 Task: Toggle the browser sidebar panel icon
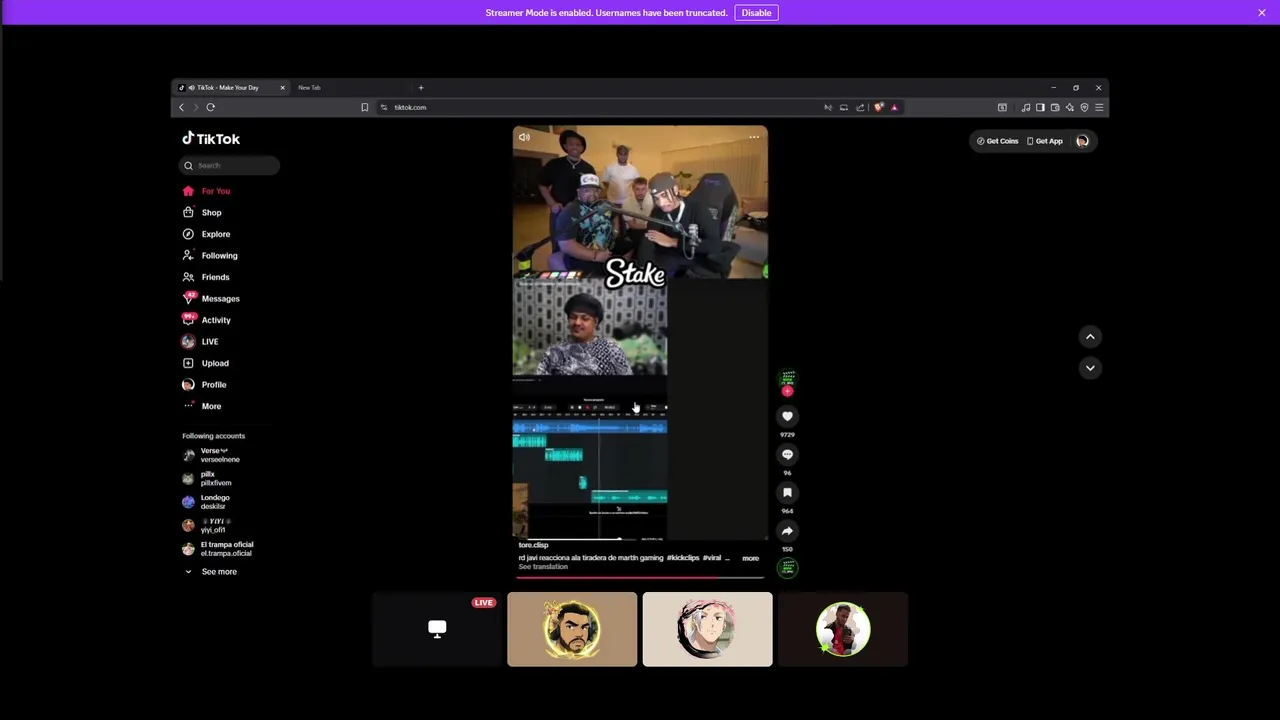point(1040,107)
